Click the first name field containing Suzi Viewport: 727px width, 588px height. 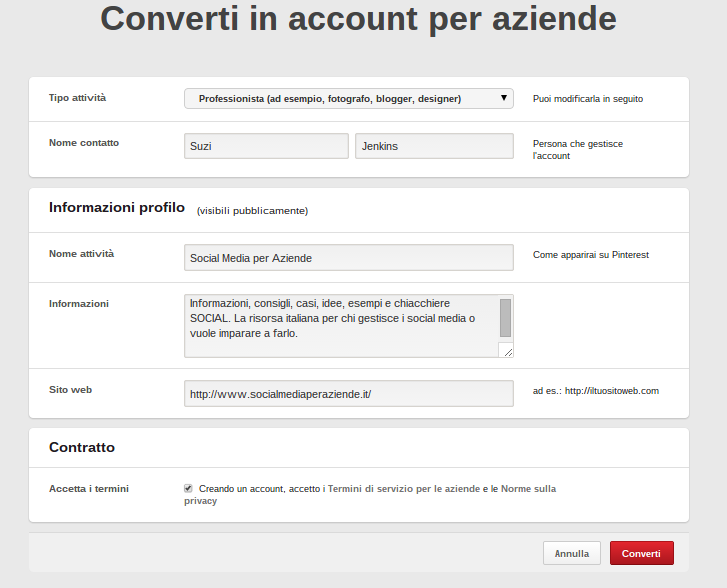pyautogui.click(x=266, y=146)
